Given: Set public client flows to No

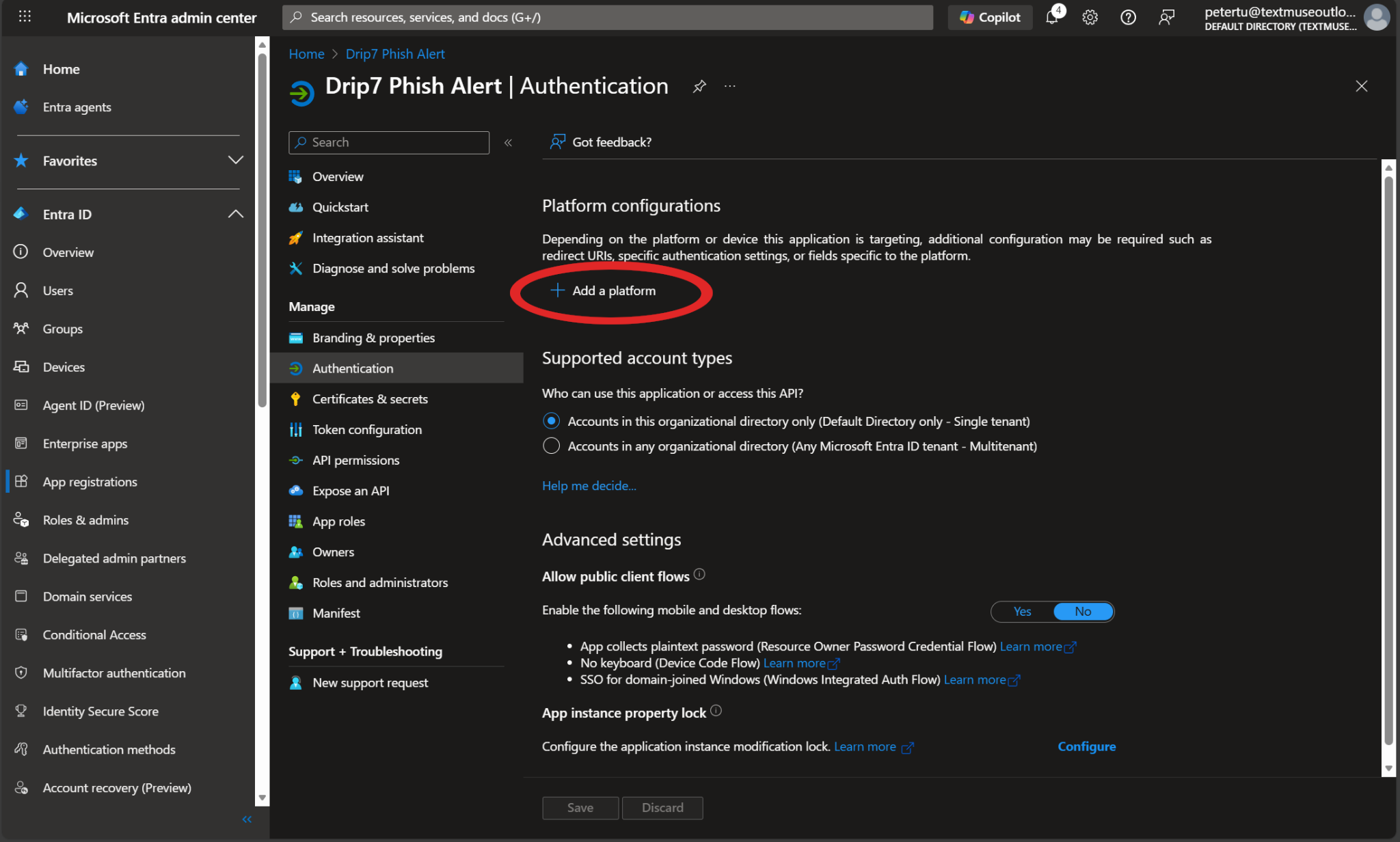Looking at the screenshot, I should click(1083, 612).
